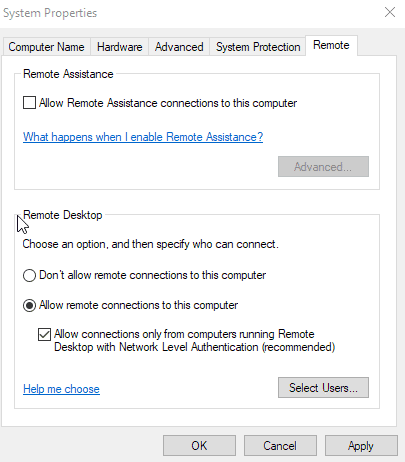405x462 pixels.
Task: Click the System Properties title bar text
Action: 50,13
